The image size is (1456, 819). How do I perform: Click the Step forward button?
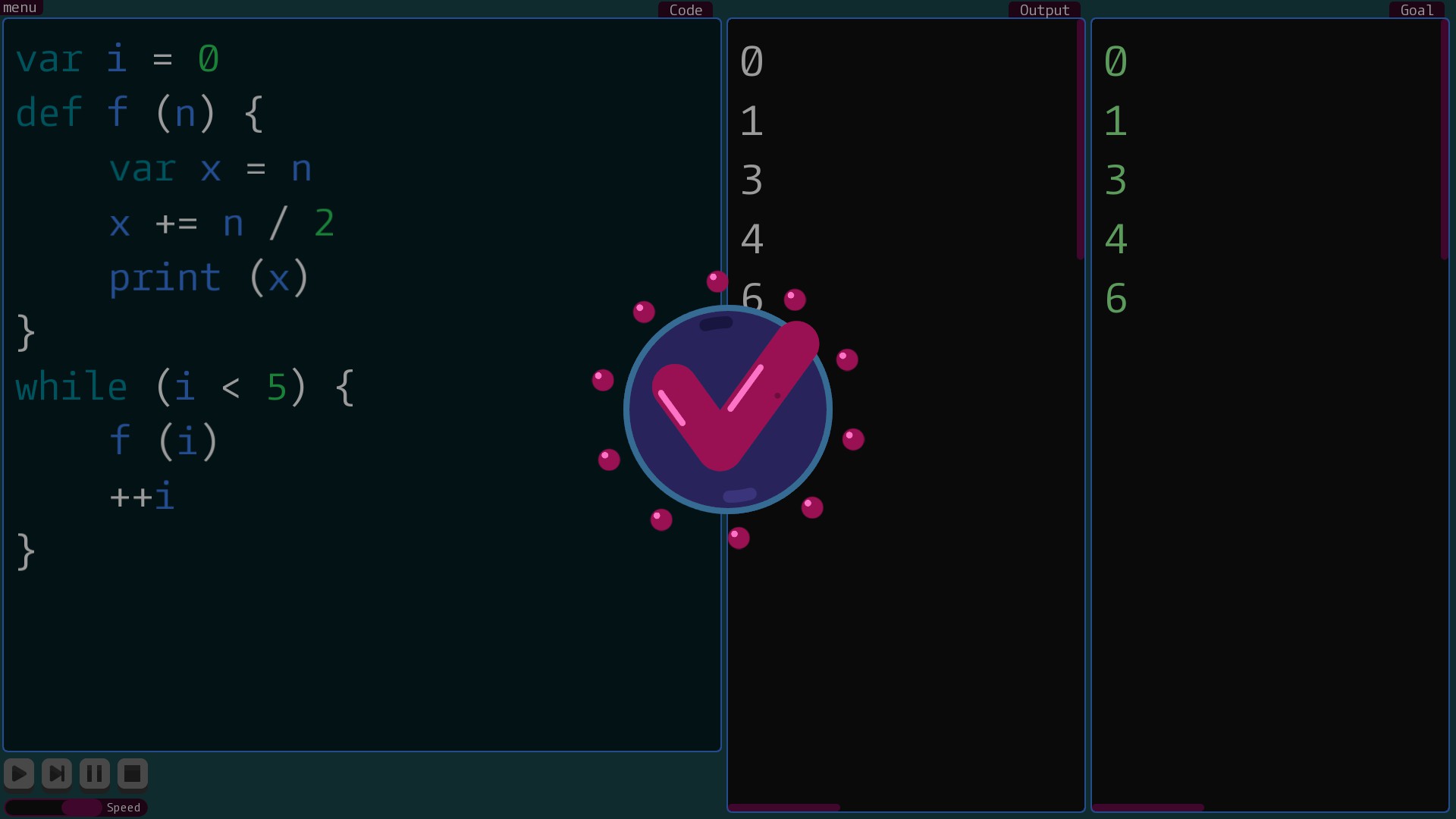(57, 773)
